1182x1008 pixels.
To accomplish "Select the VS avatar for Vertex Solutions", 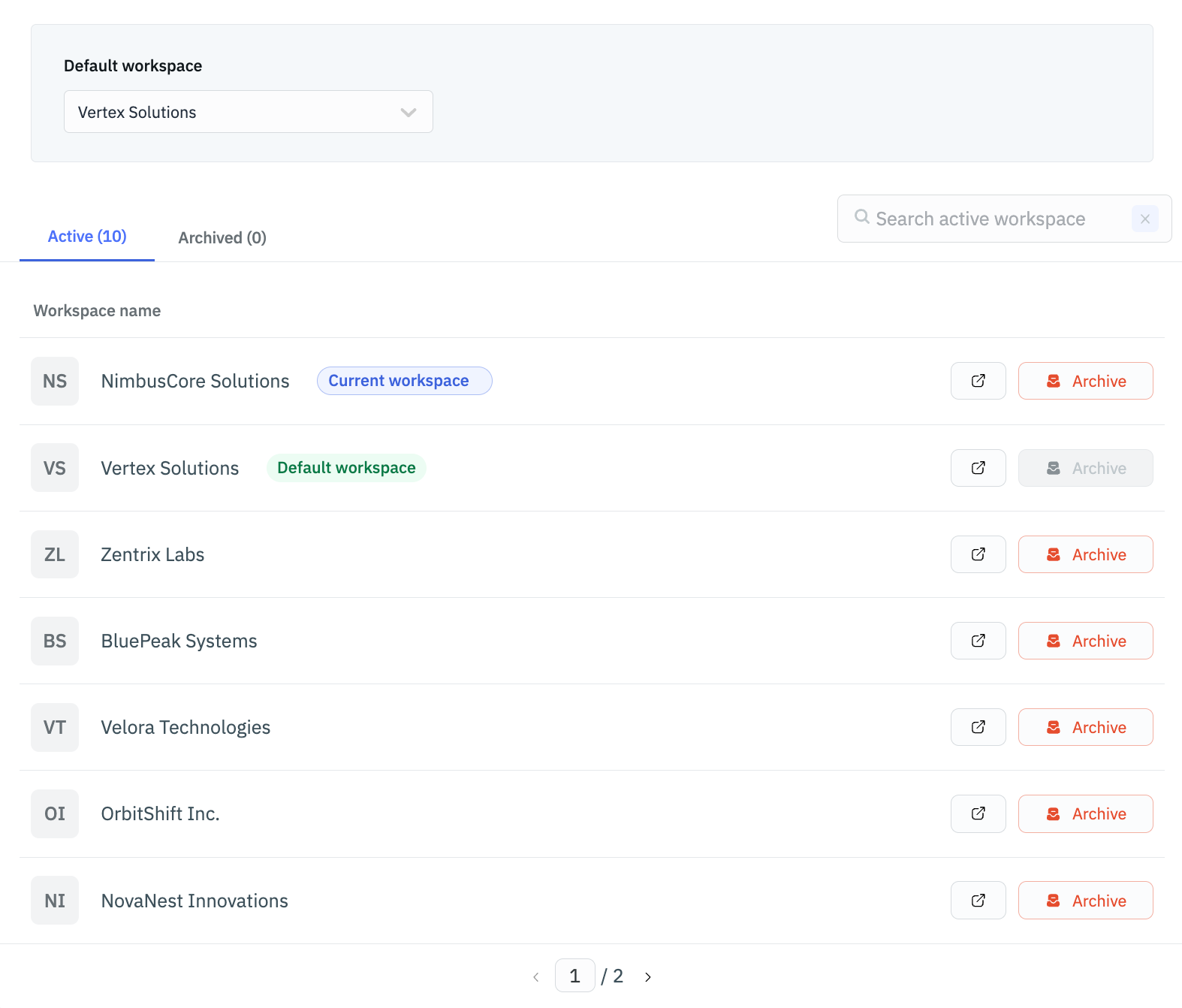I will click(x=55, y=468).
